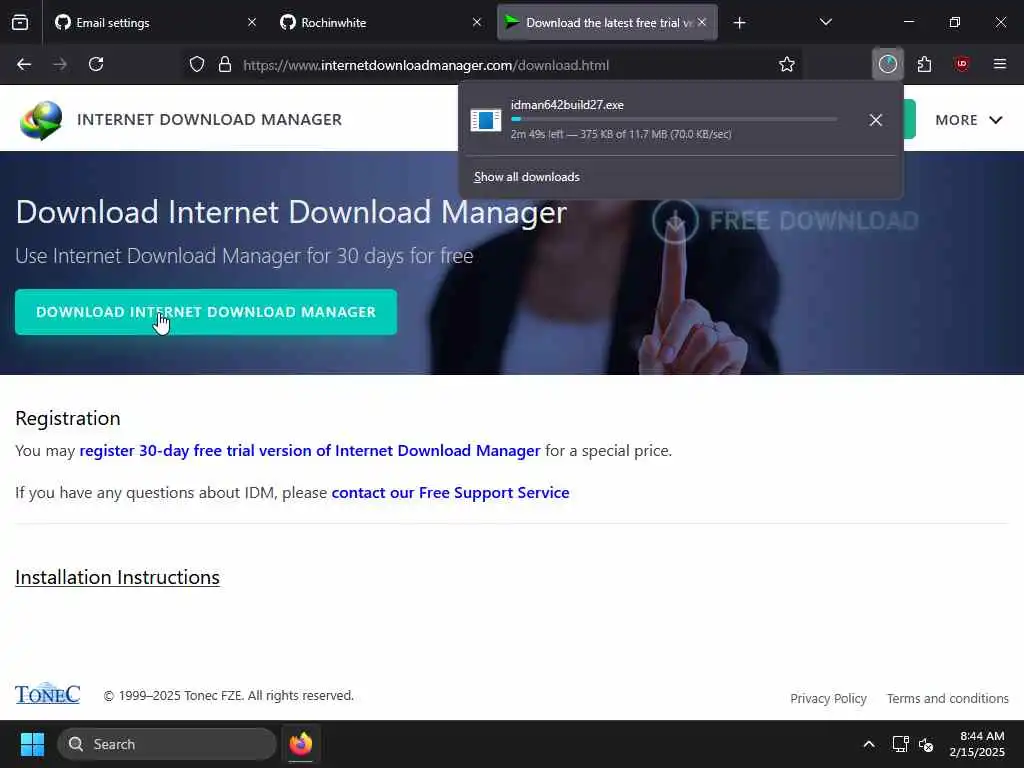The height and width of the screenshot is (768, 1024).
Task: Open Show all downloads
Action: tap(526, 177)
